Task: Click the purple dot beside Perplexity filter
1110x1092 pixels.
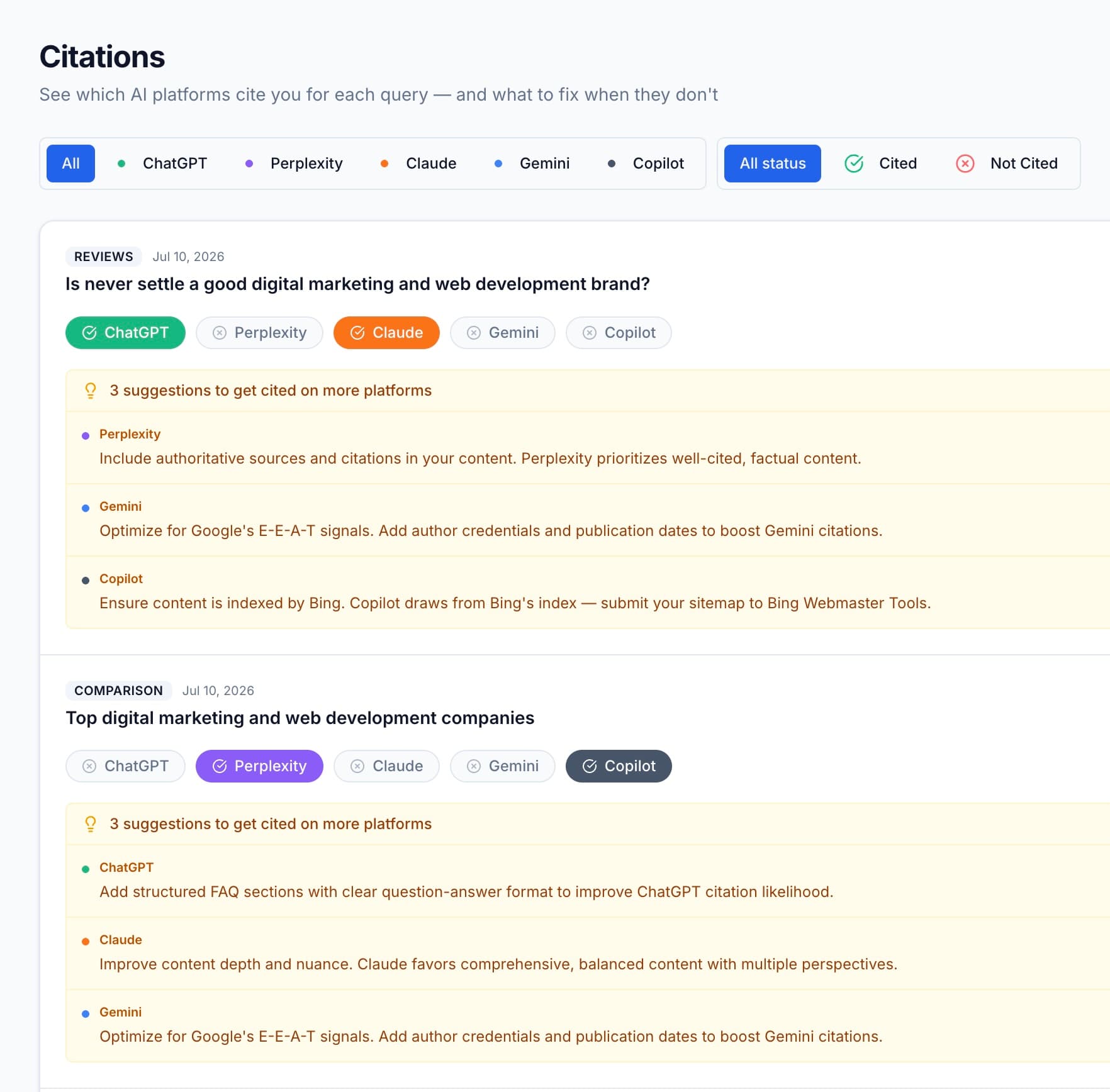Action: pos(249,164)
